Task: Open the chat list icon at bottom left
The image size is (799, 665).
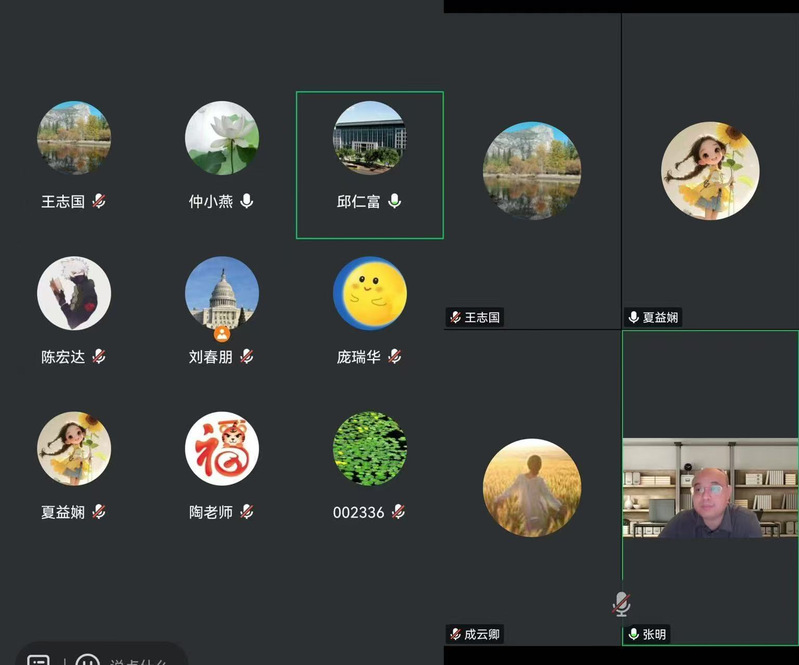Action: [x=38, y=660]
